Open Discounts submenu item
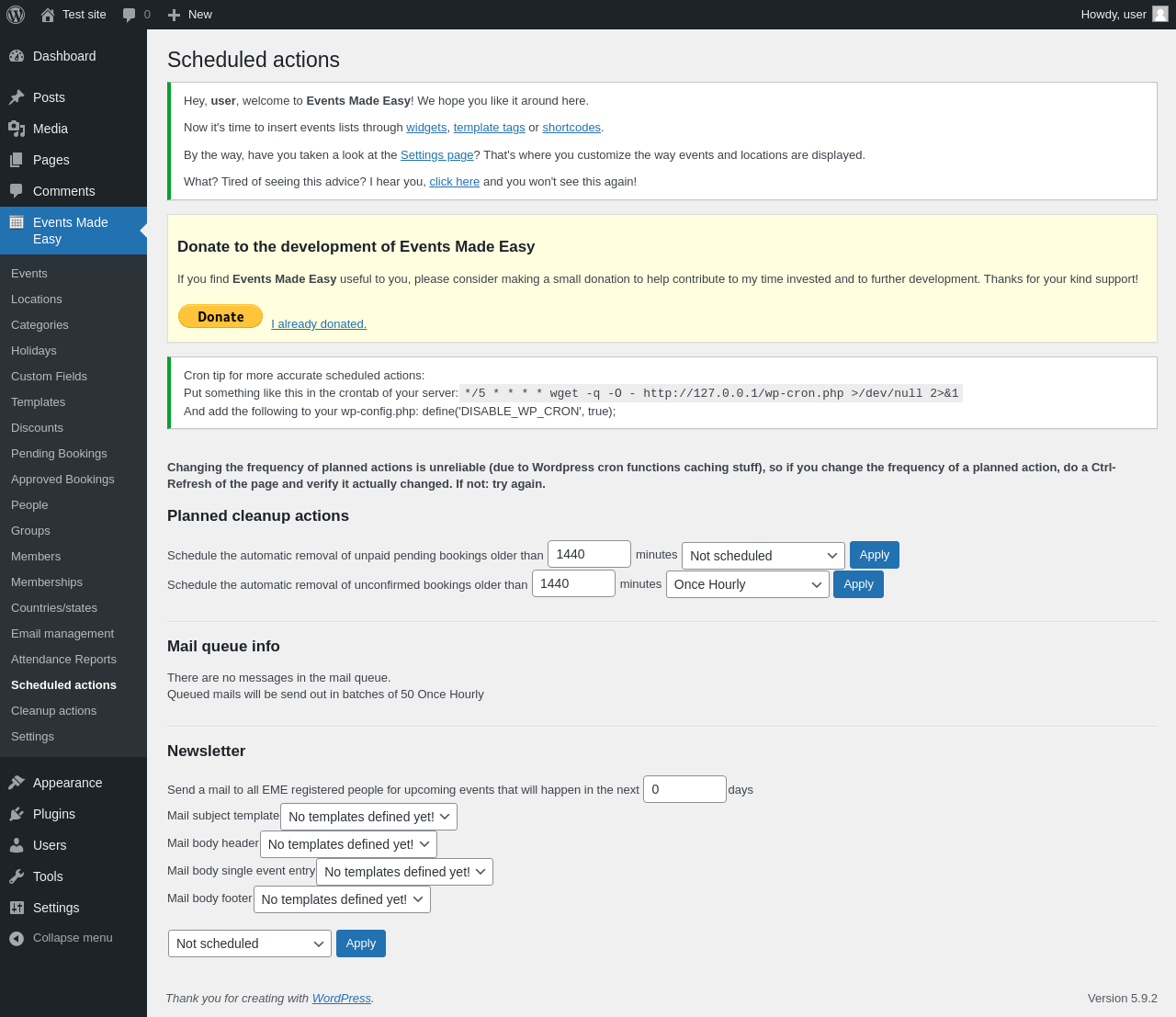Viewport: 1176px width, 1017px height. 37,428
